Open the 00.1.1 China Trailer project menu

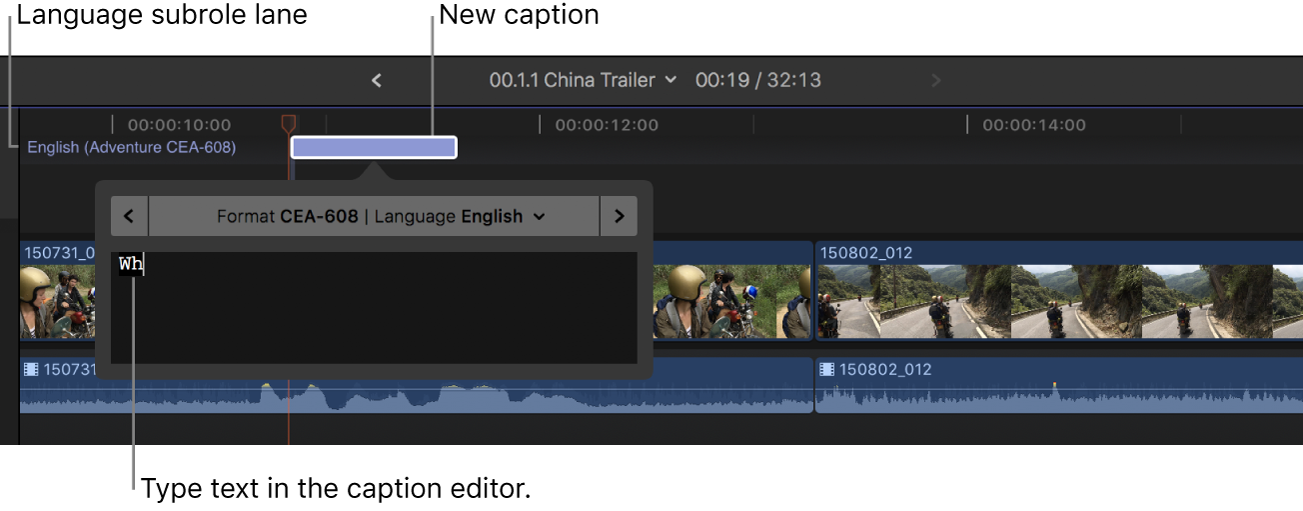(583, 80)
